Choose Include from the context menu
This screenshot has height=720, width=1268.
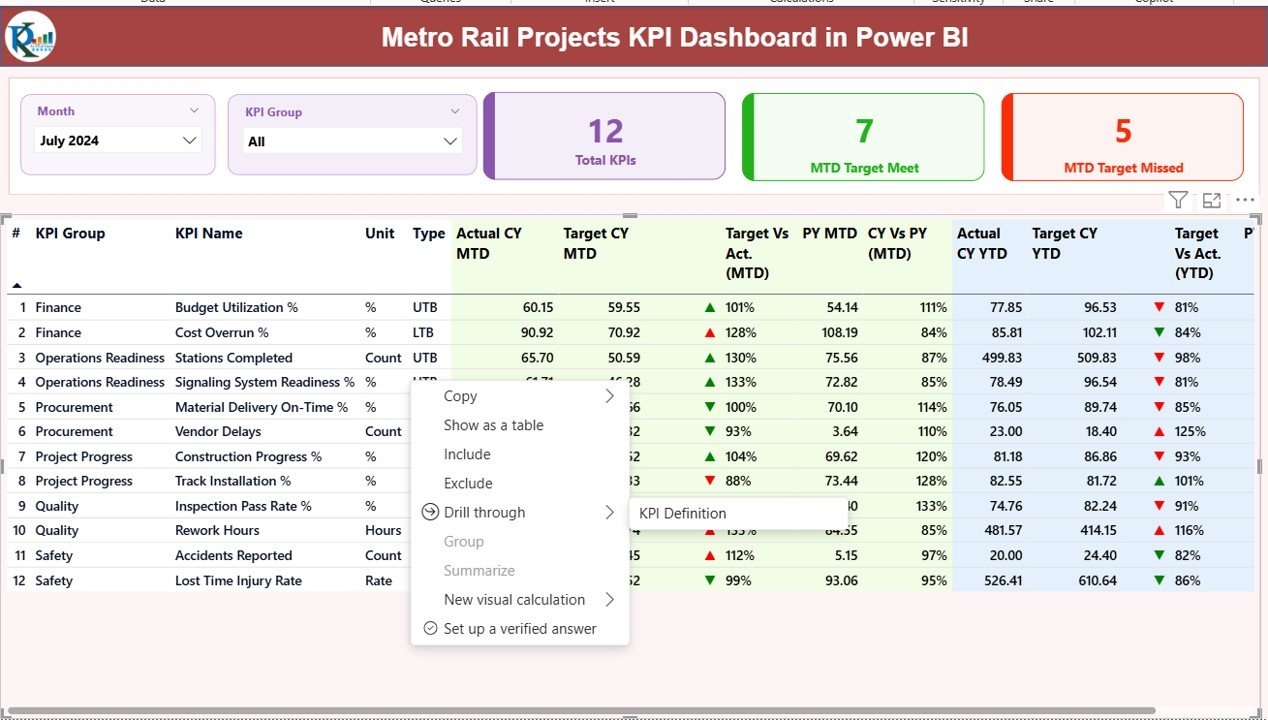pos(467,454)
